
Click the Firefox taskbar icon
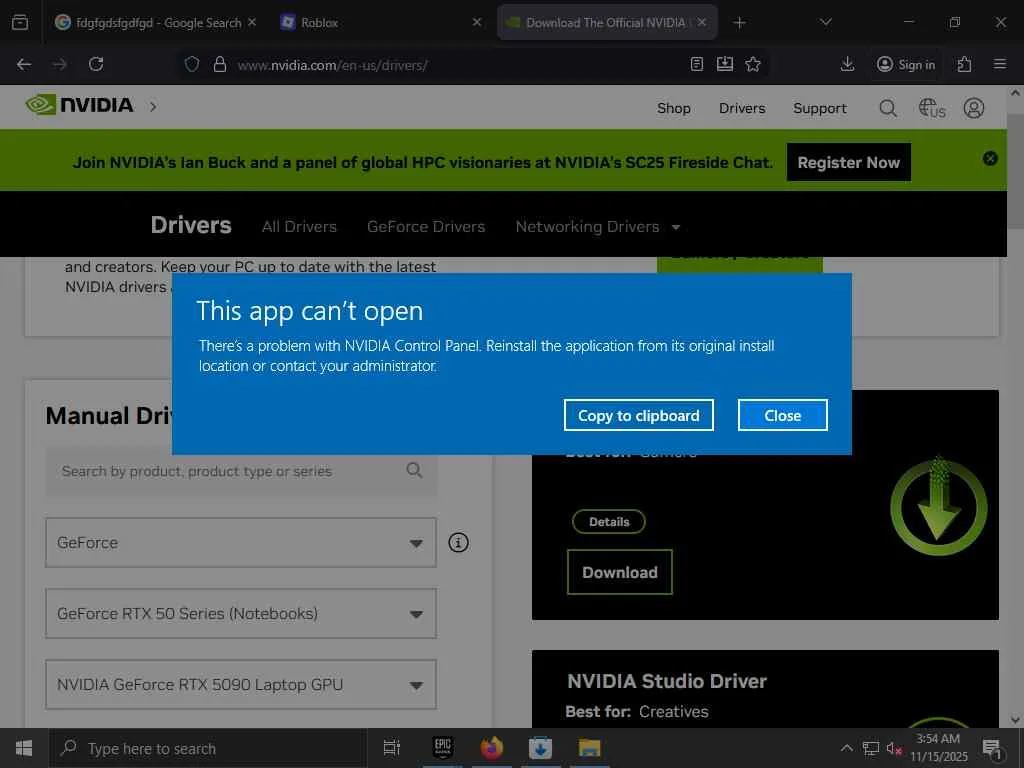[492, 748]
